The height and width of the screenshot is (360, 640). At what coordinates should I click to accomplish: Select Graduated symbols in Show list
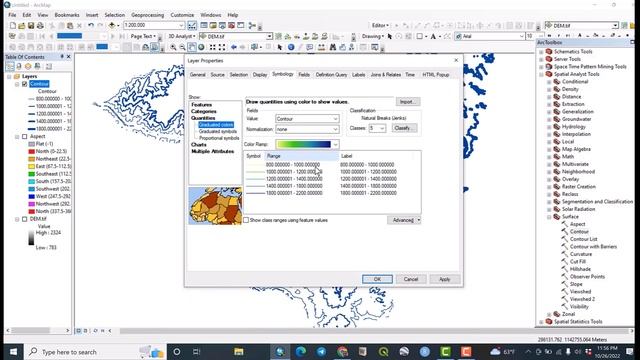click(218, 132)
